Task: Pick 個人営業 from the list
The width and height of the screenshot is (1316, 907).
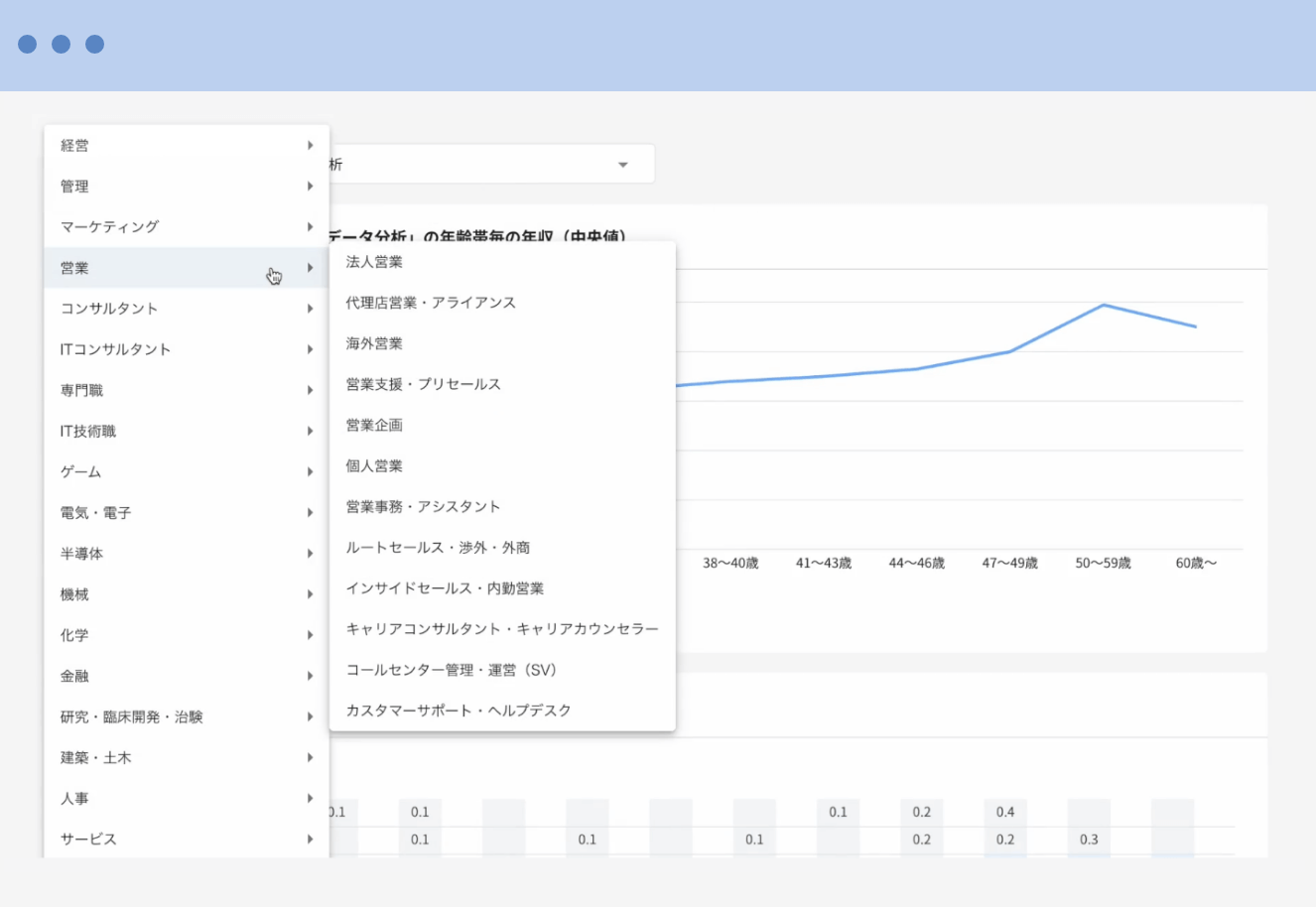Action: click(x=374, y=465)
